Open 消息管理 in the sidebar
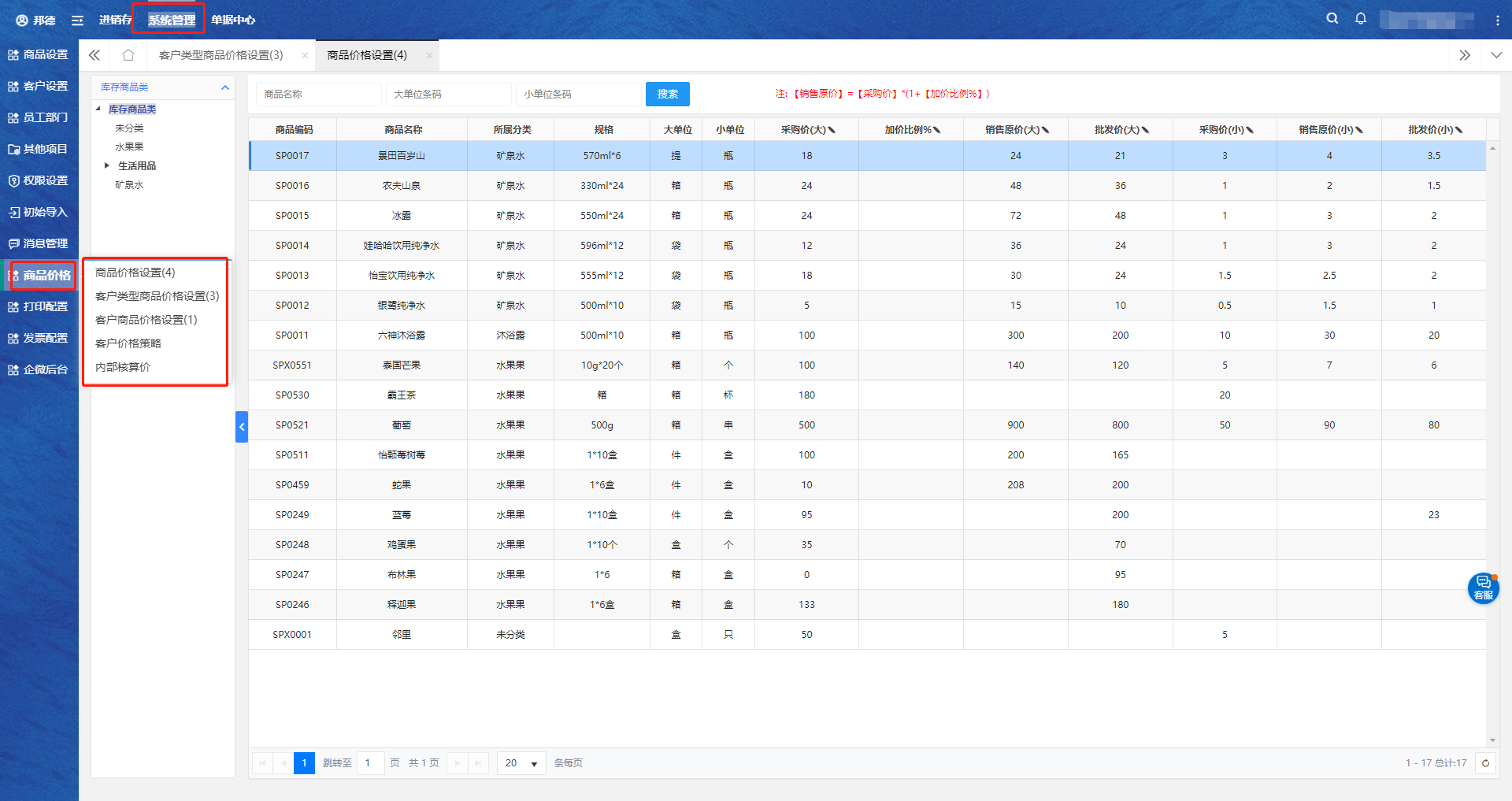 click(39, 244)
